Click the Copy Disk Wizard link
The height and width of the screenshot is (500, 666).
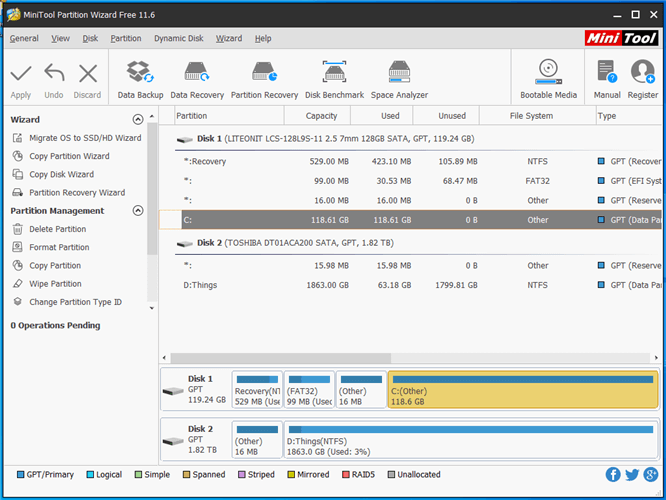[62, 175]
